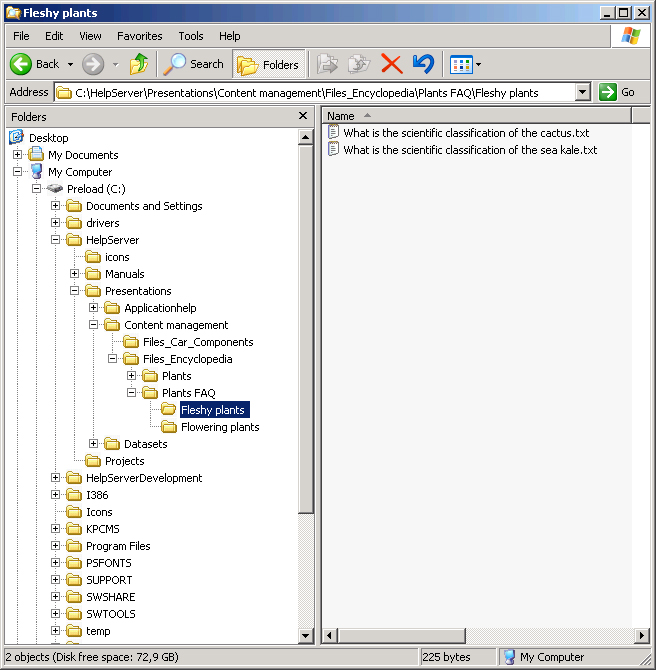Collapse the HelpServer folder node
This screenshot has width=656, height=670.
55,240
